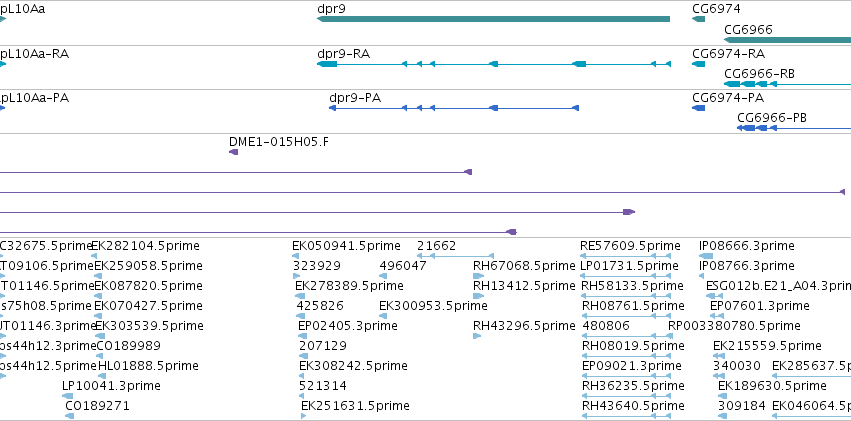Open EST EK259058.5prime

148,266
